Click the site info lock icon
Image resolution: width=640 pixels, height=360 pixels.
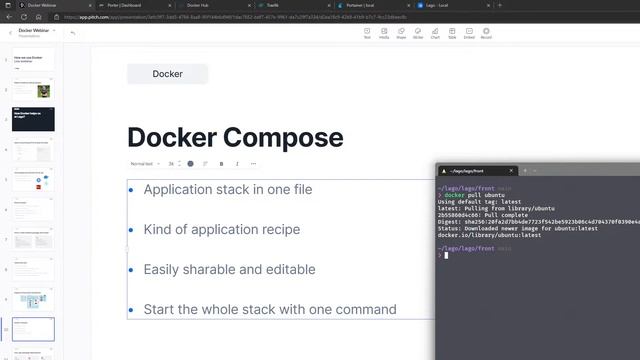coord(57,17)
